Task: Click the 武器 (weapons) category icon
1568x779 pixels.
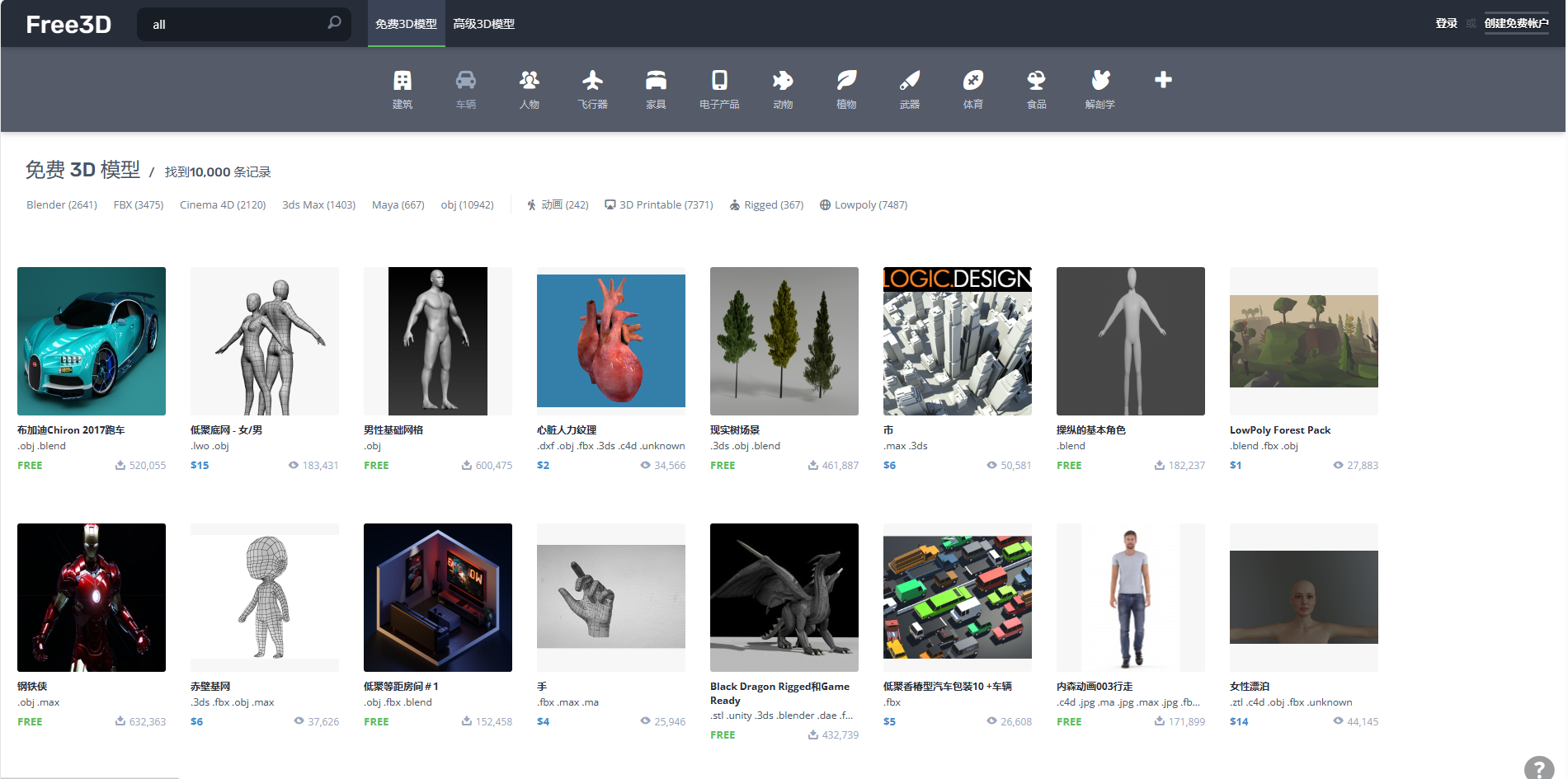Action: 909,88
